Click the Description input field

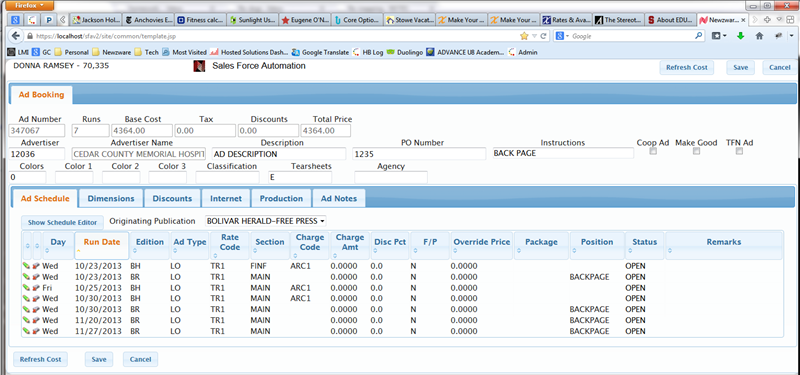pos(279,154)
